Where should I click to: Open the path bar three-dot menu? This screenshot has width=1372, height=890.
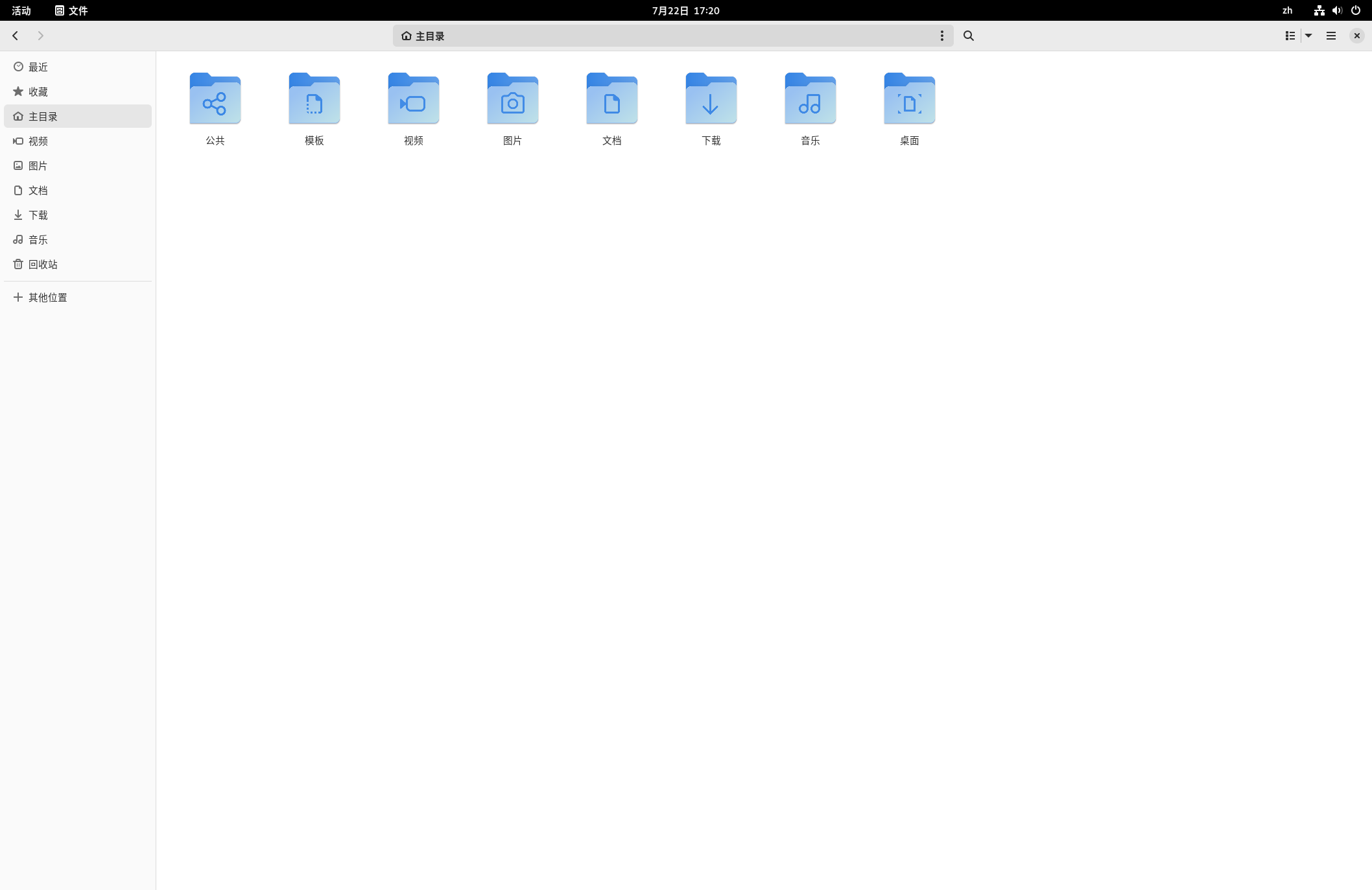pos(942,36)
